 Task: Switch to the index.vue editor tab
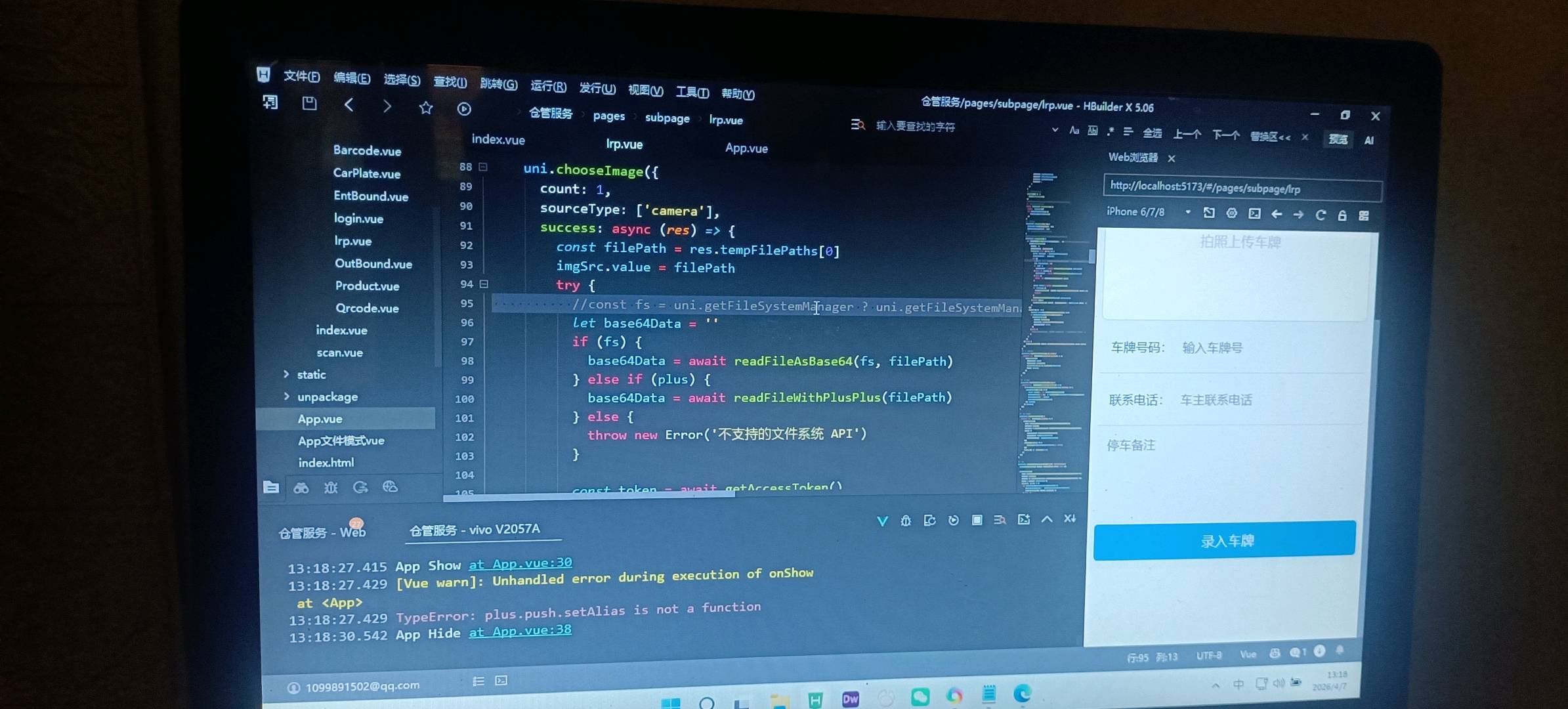(498, 139)
